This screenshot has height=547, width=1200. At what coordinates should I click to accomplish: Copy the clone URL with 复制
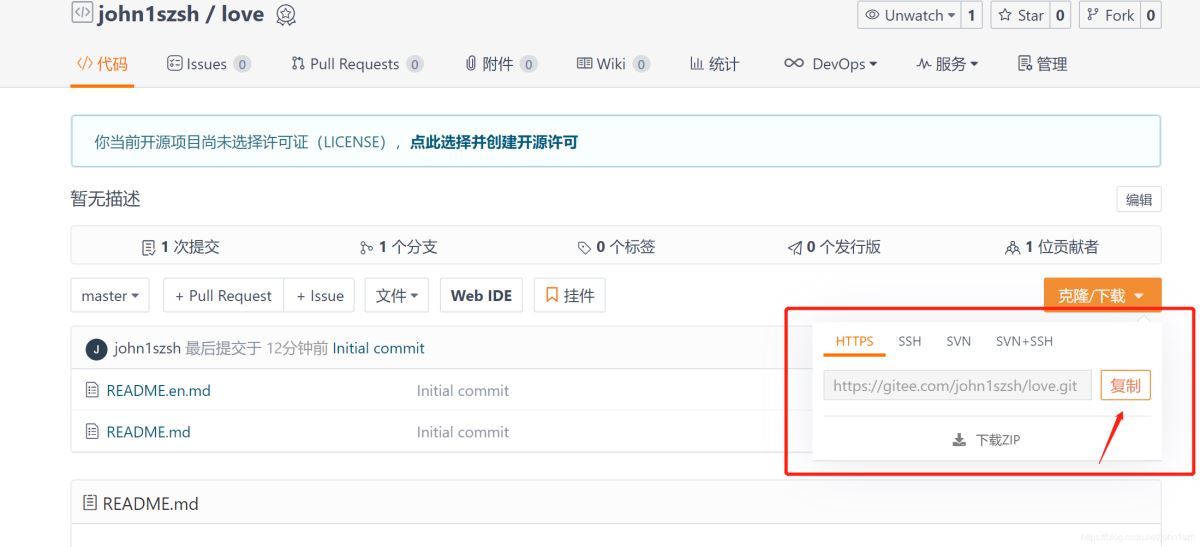tap(1125, 385)
